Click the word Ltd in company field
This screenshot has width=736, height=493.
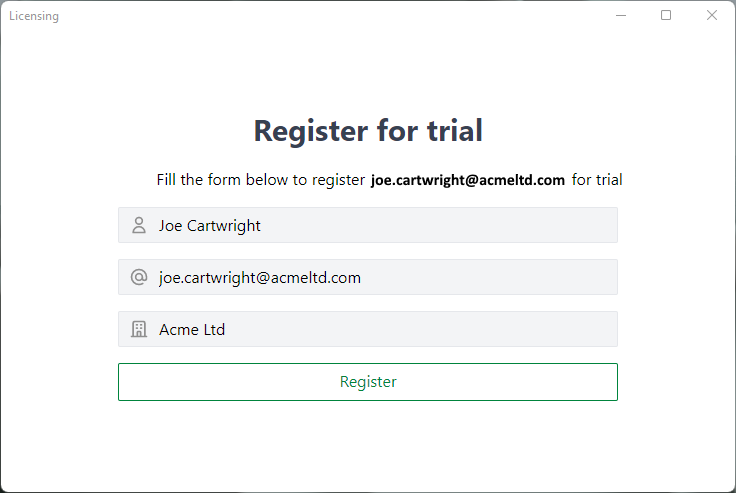[x=214, y=330]
